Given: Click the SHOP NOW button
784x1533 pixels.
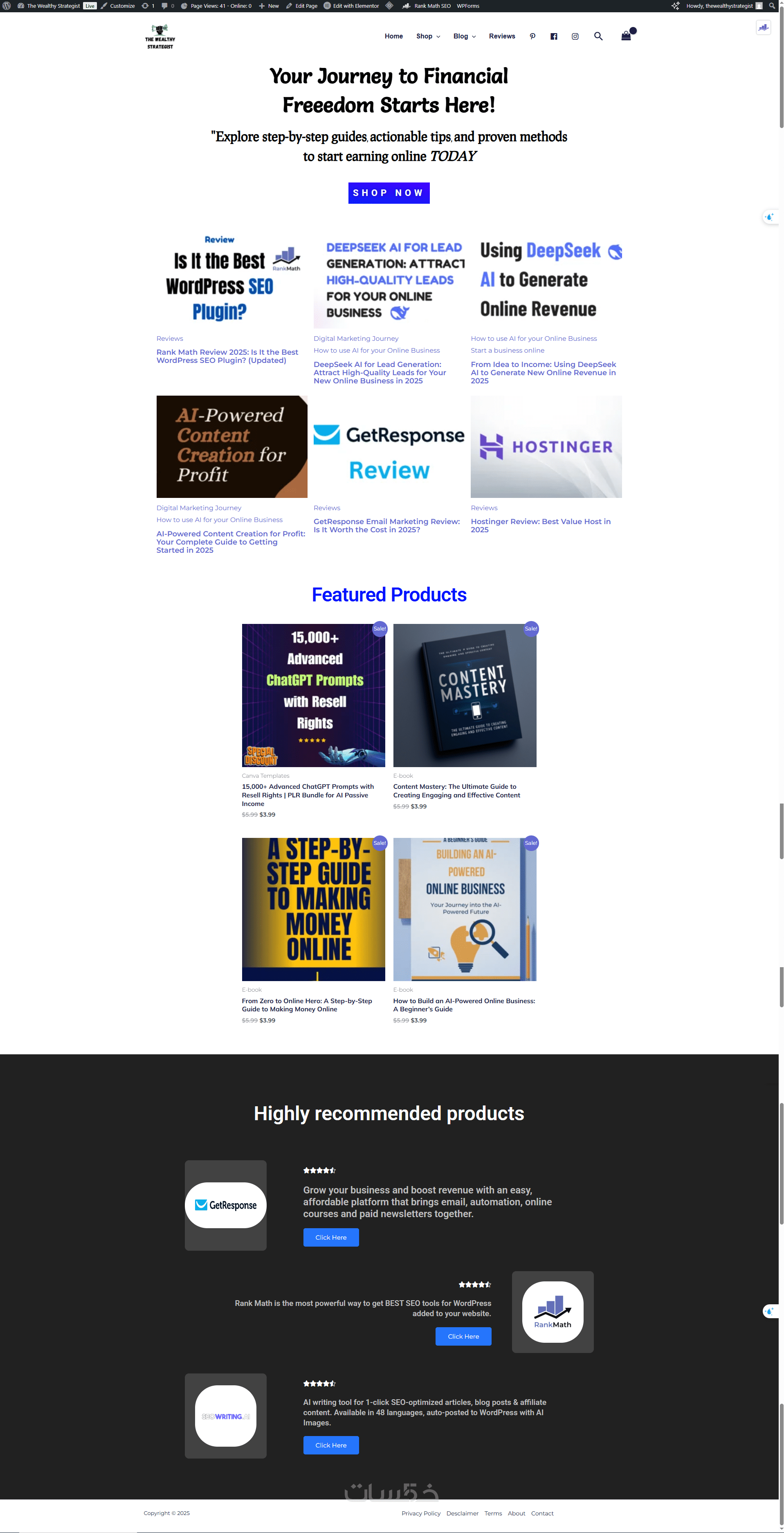Looking at the screenshot, I should coord(389,193).
